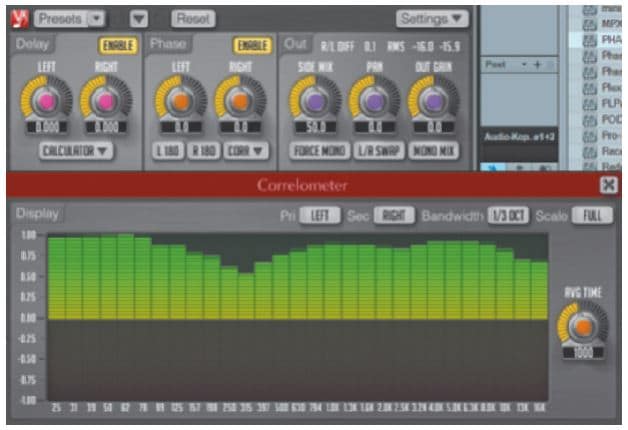This screenshot has height=430, width=628.
Task: Click the 1.0K frequency band bar
Action: [x=332, y=282]
